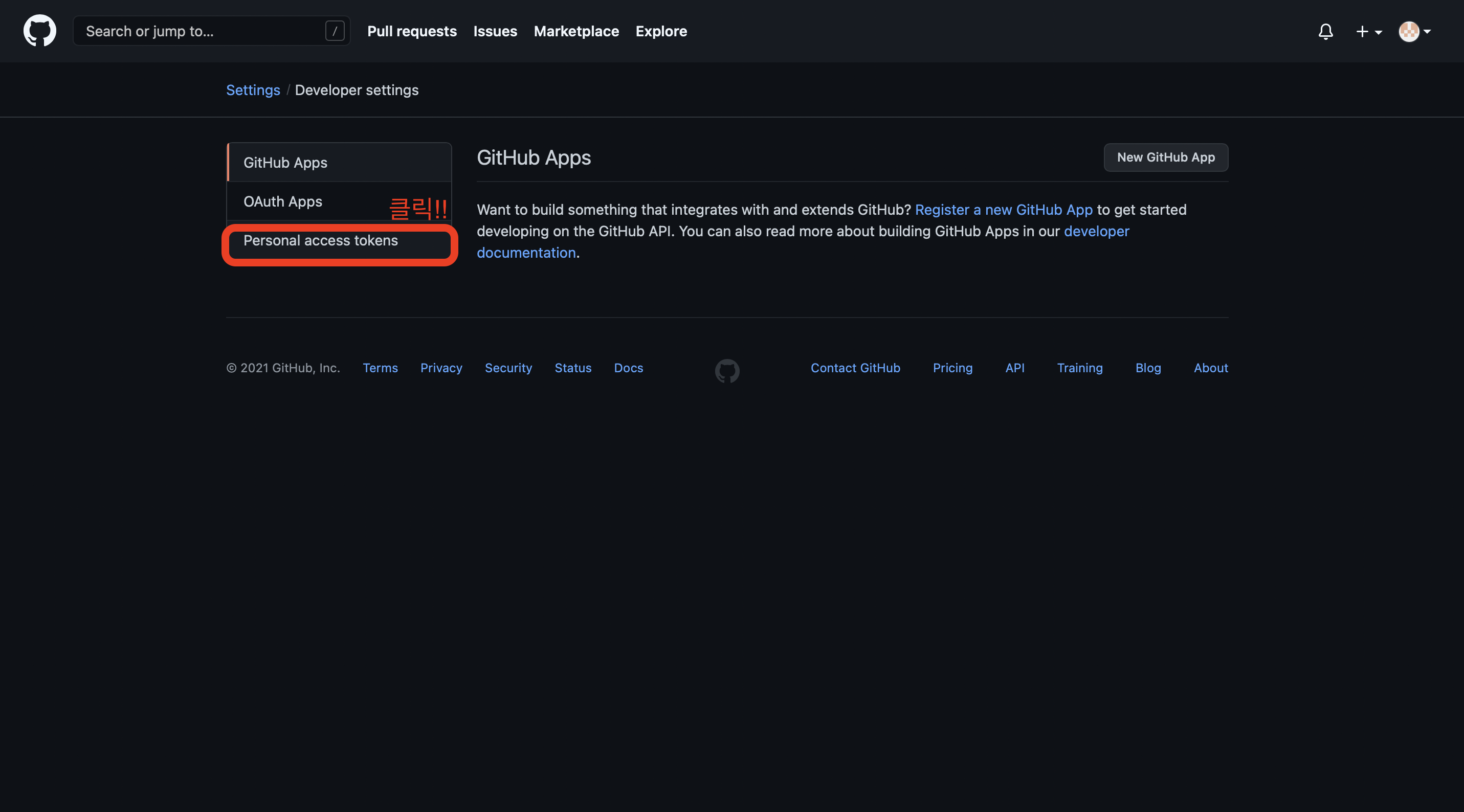Open Marketplace from header
This screenshot has height=812, width=1464.
pyautogui.click(x=575, y=31)
